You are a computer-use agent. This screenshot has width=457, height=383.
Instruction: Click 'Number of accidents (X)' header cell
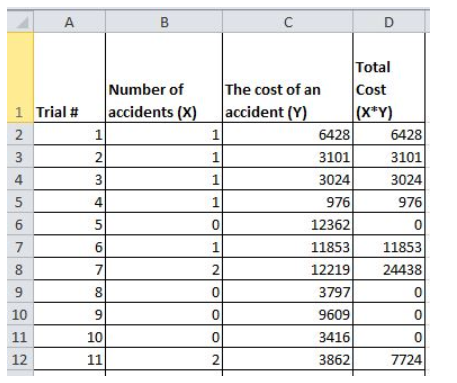coord(164,77)
